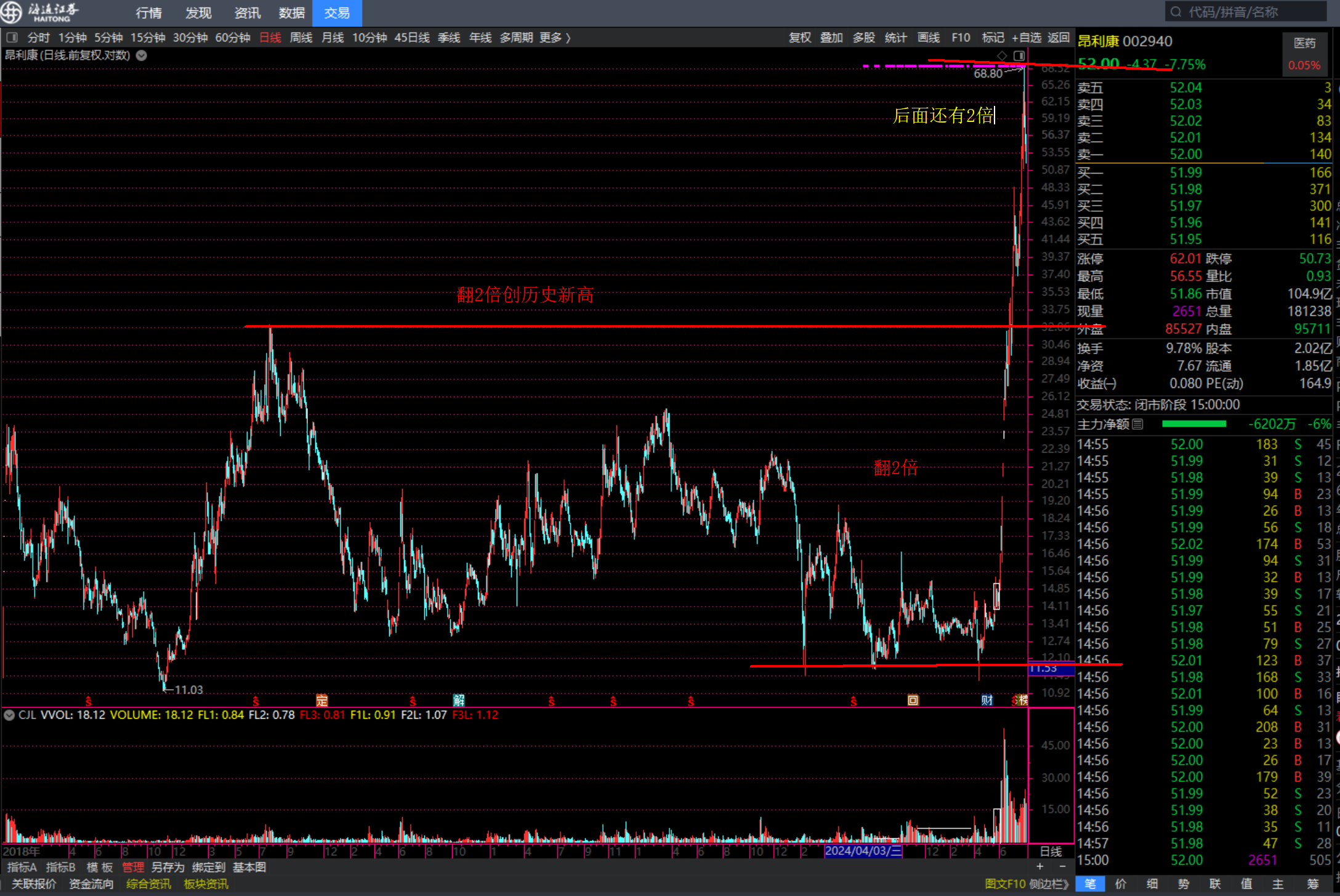1340x896 pixels.
Task: Select the 指标B tab
Action: pos(61,867)
